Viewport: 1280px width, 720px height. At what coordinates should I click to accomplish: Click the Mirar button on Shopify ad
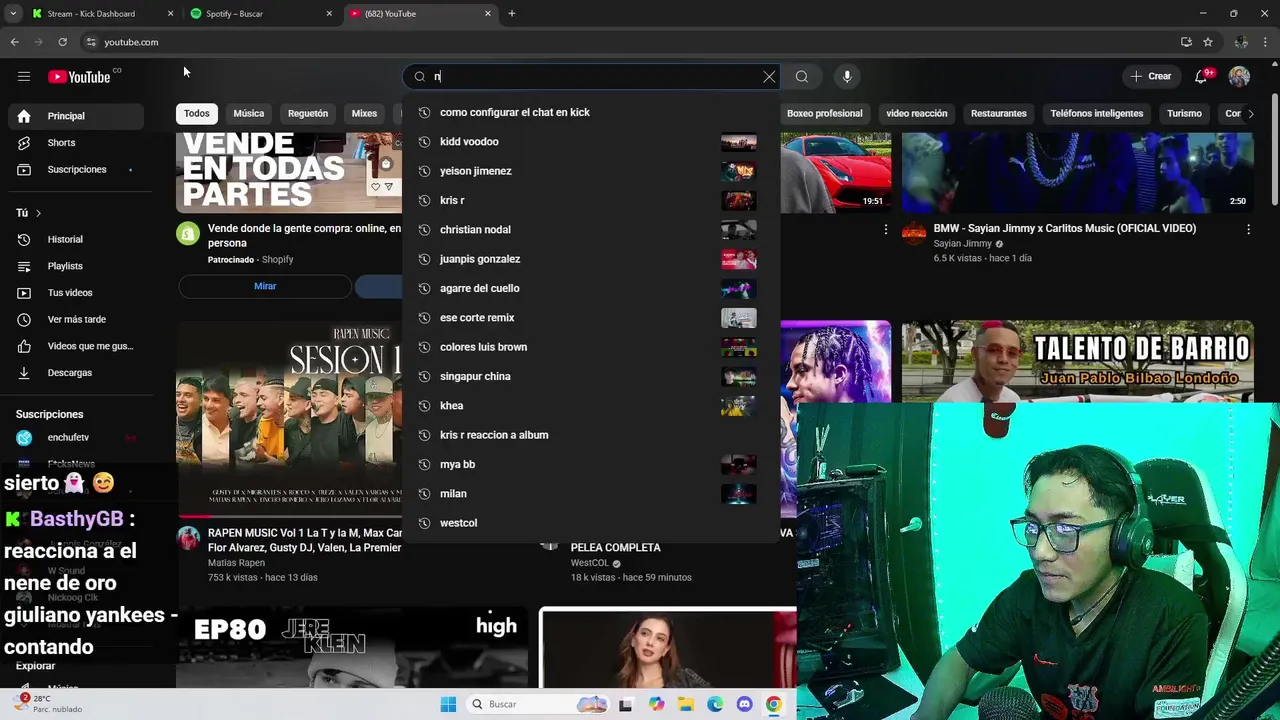[265, 286]
